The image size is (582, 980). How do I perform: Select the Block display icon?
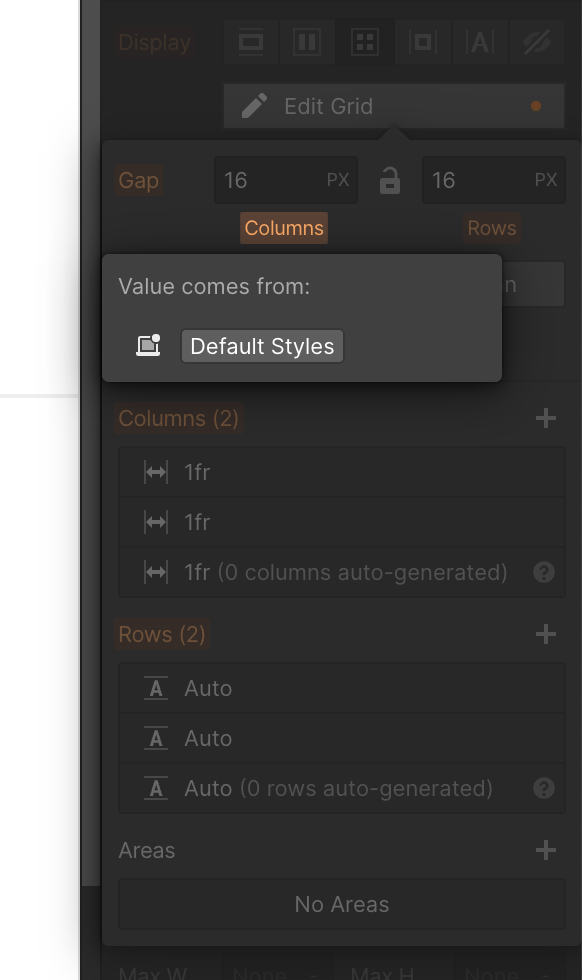point(250,42)
